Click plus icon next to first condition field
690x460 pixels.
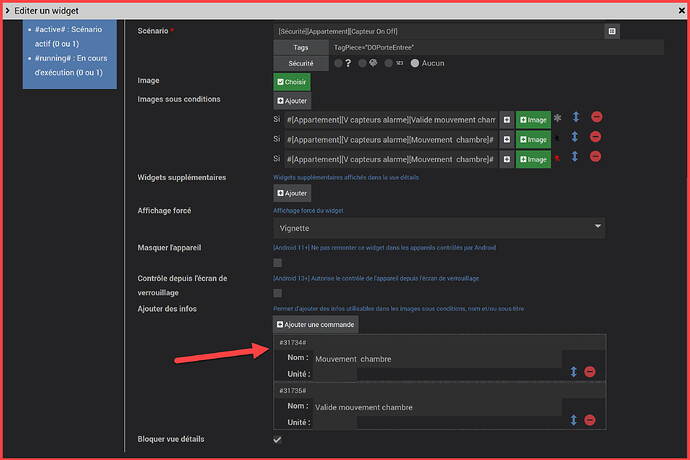tap(507, 119)
